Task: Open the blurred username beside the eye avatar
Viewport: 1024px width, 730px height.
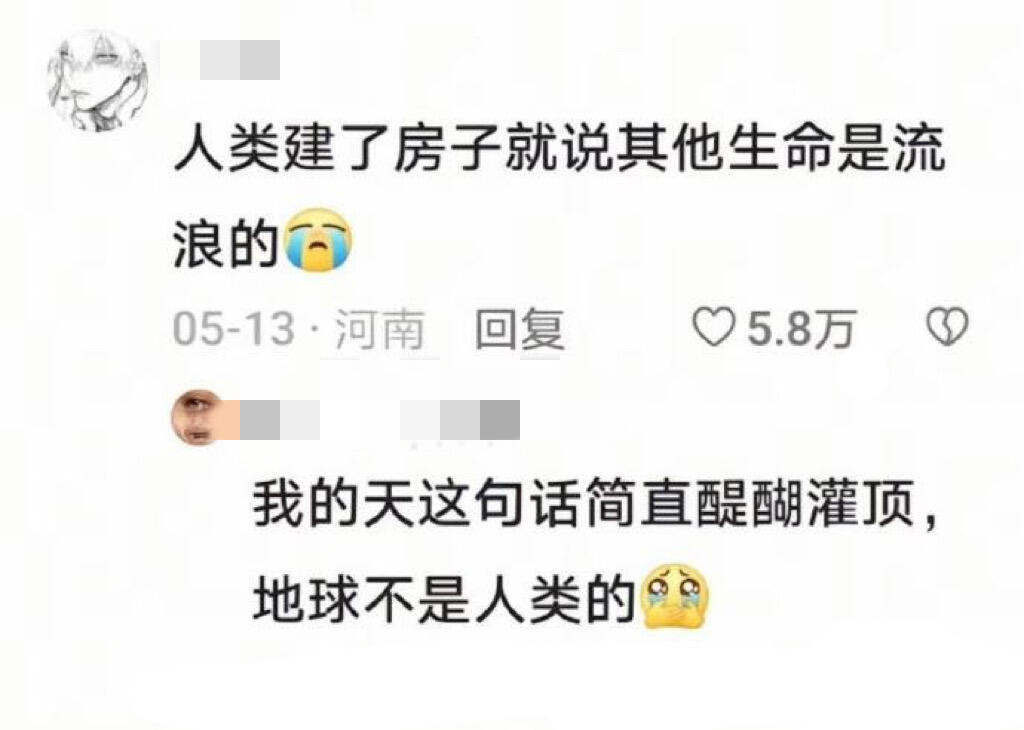Action: click(280, 420)
